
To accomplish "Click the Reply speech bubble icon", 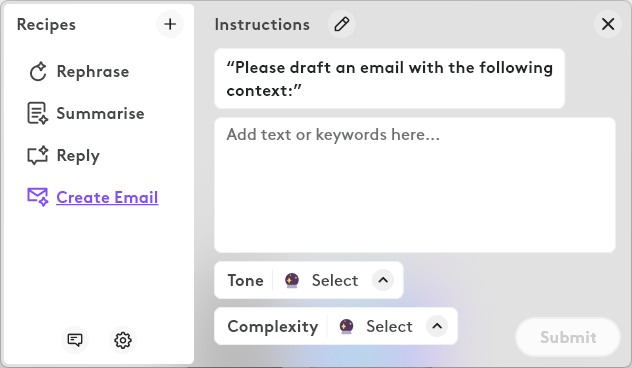I will [37, 156].
